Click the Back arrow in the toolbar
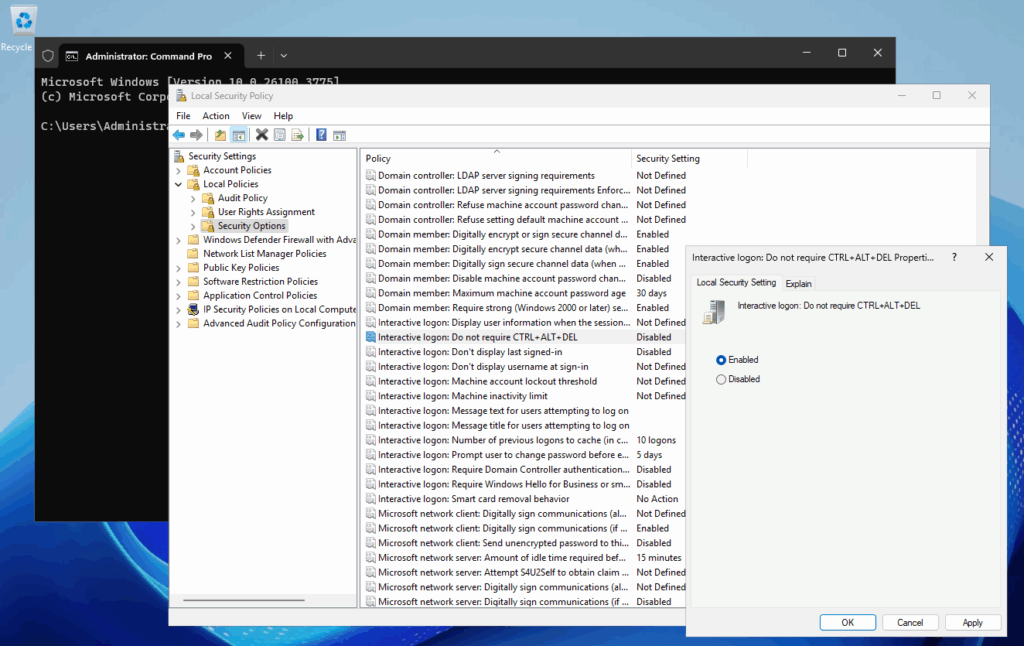Screen dimensions: 1024x646 [x=179, y=135]
